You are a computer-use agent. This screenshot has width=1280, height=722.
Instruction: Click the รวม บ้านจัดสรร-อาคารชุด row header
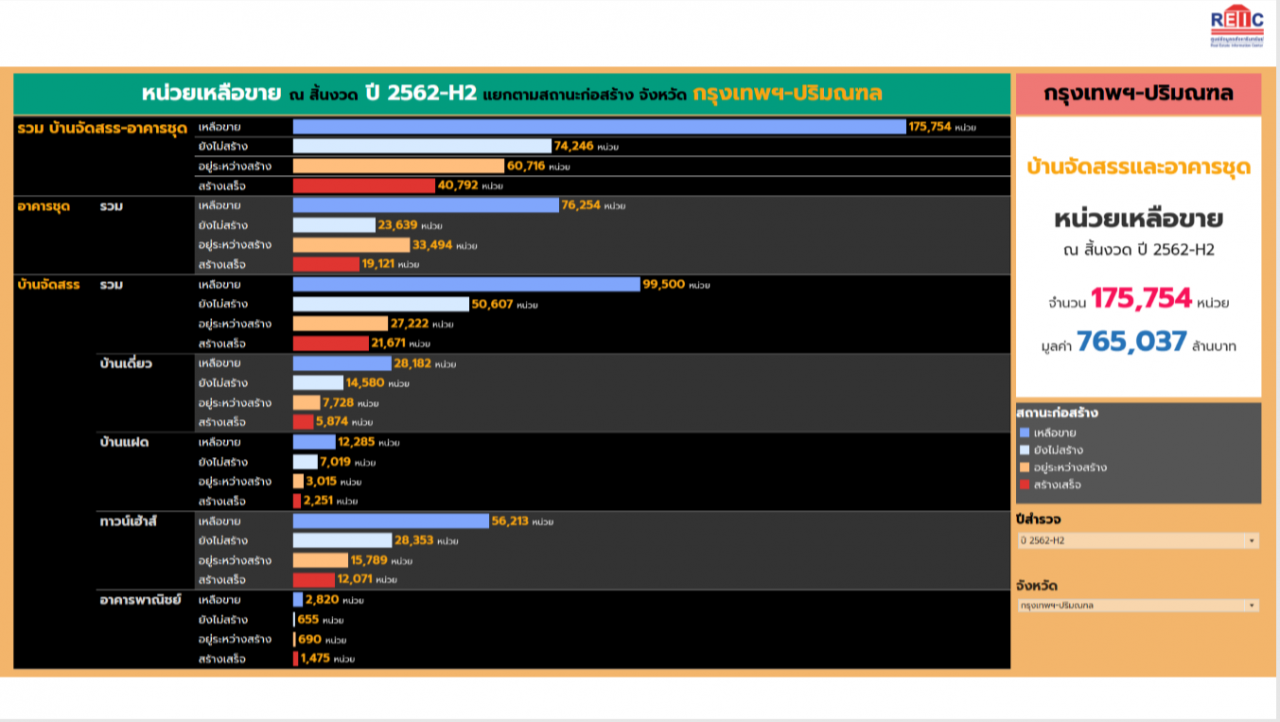[x=104, y=127]
